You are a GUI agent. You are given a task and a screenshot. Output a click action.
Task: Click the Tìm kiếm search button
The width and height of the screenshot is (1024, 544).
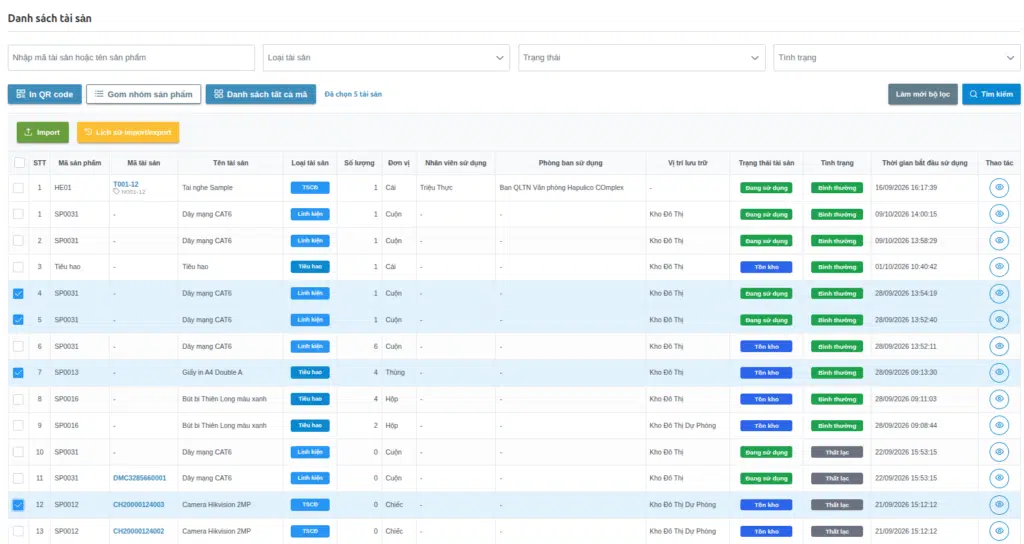pos(991,94)
